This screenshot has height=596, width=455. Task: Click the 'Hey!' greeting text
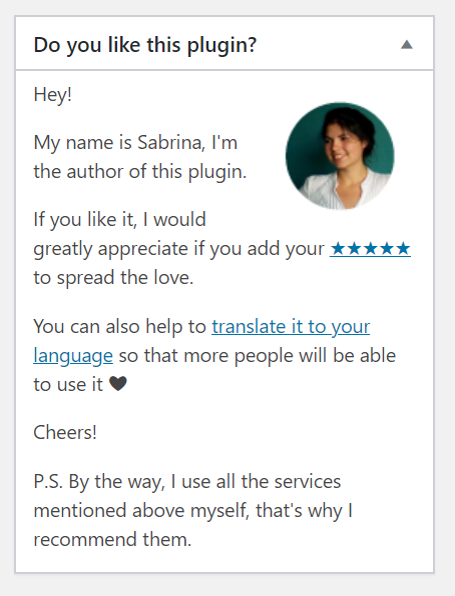pos(52,94)
